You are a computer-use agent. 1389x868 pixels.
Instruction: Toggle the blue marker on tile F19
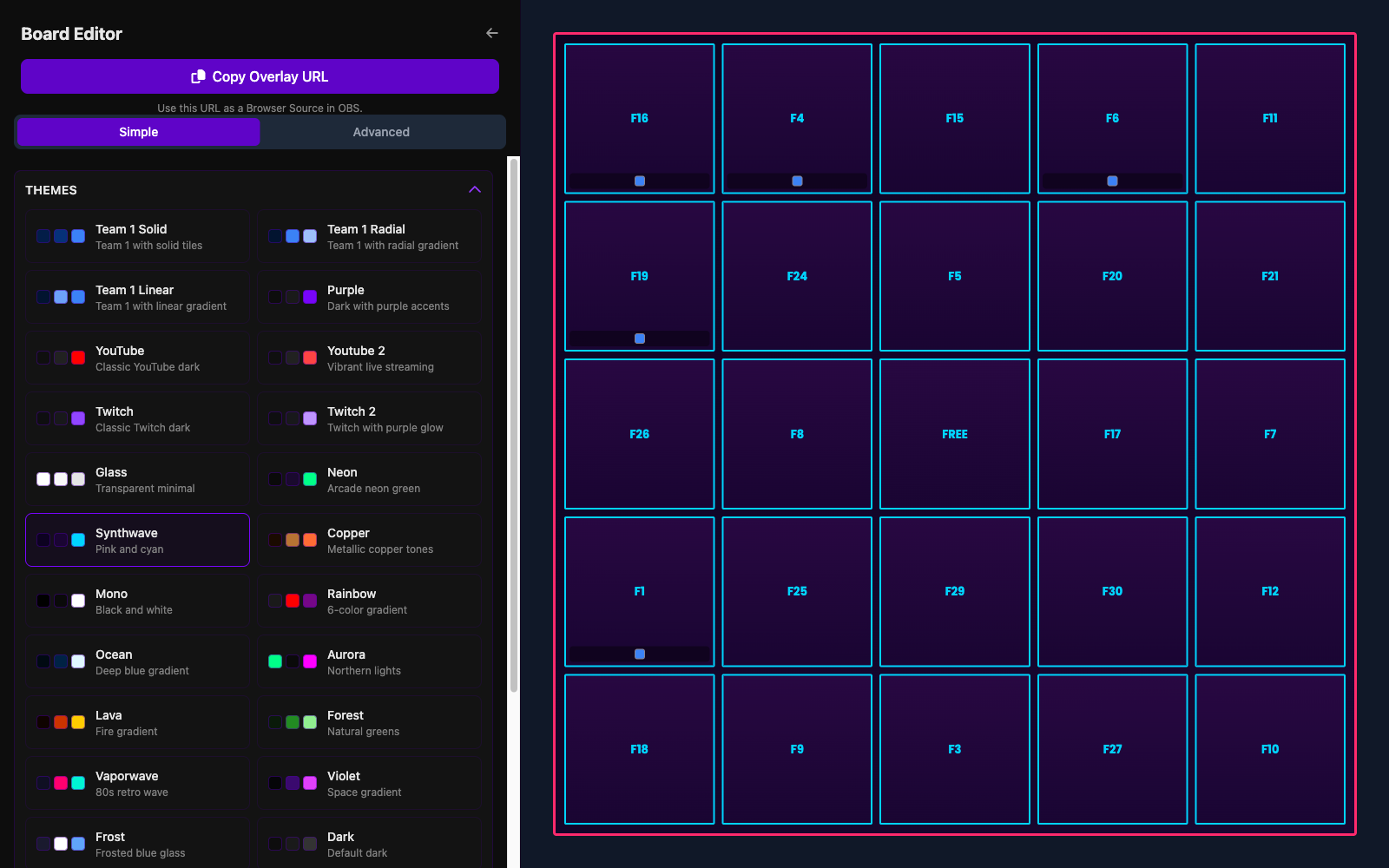pyautogui.click(x=639, y=338)
